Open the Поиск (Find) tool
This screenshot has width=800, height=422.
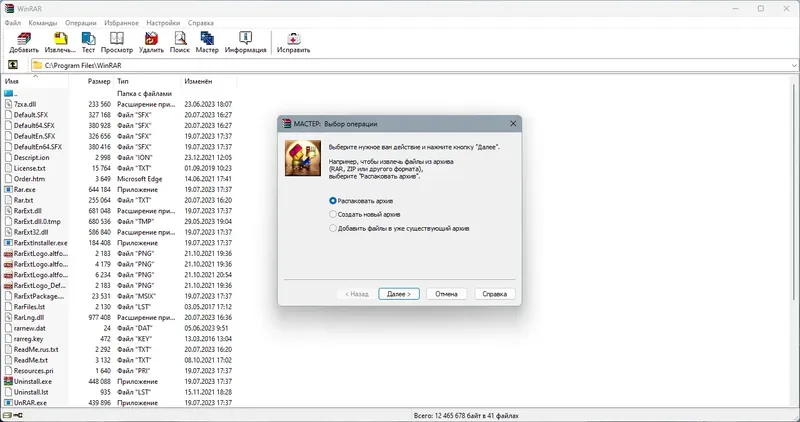coord(180,42)
